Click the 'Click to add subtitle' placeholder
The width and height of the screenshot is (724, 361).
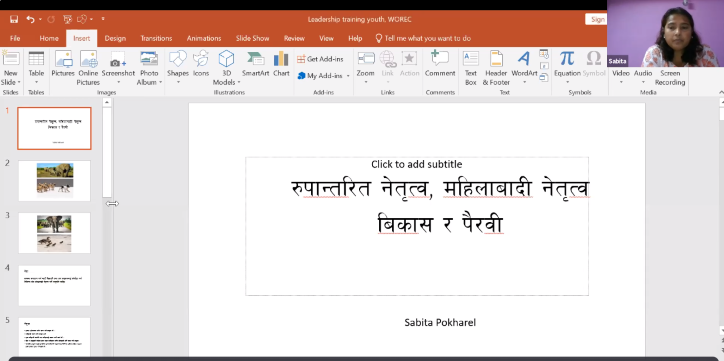tap(416, 164)
